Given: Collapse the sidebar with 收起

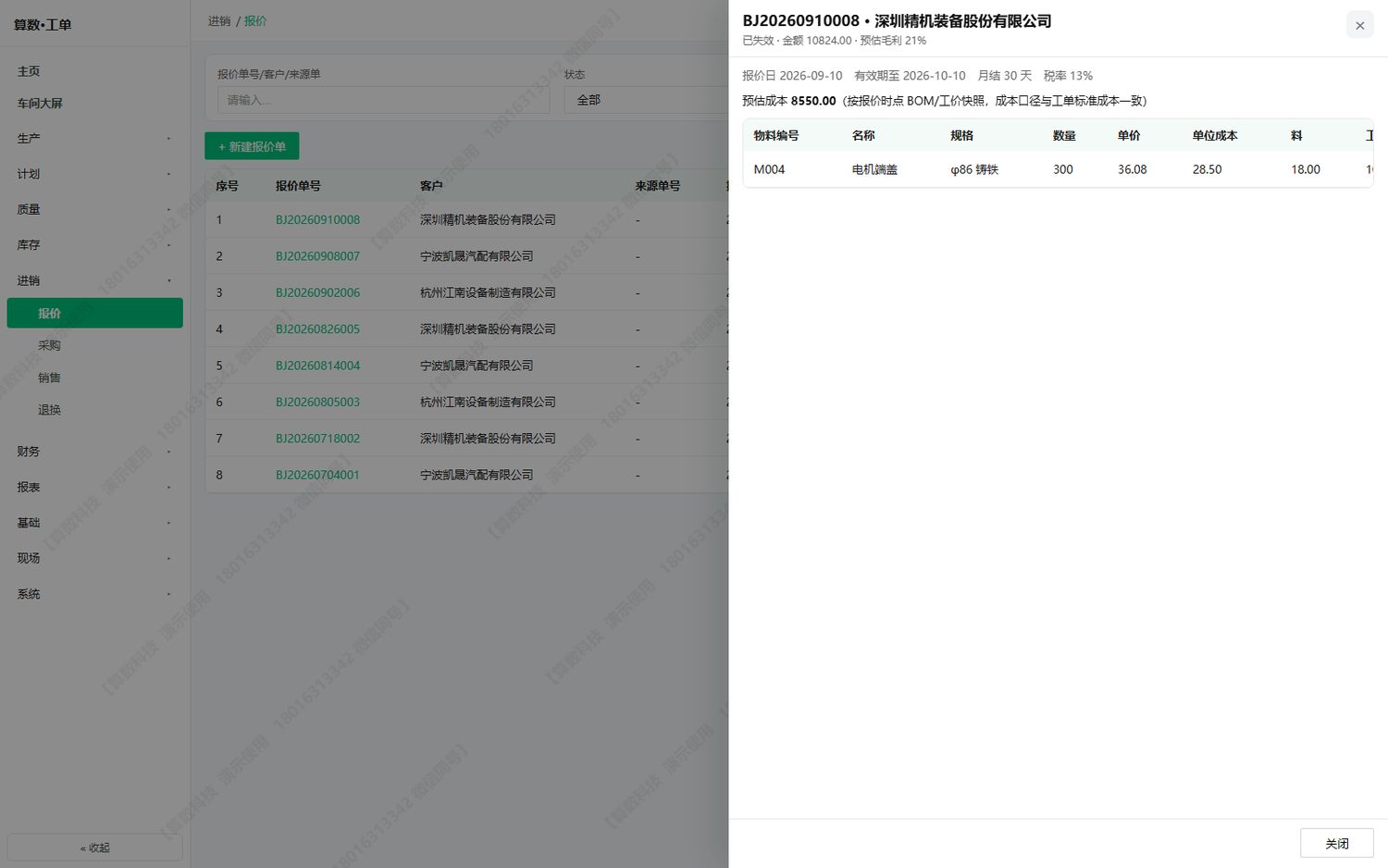Looking at the screenshot, I should (94, 847).
